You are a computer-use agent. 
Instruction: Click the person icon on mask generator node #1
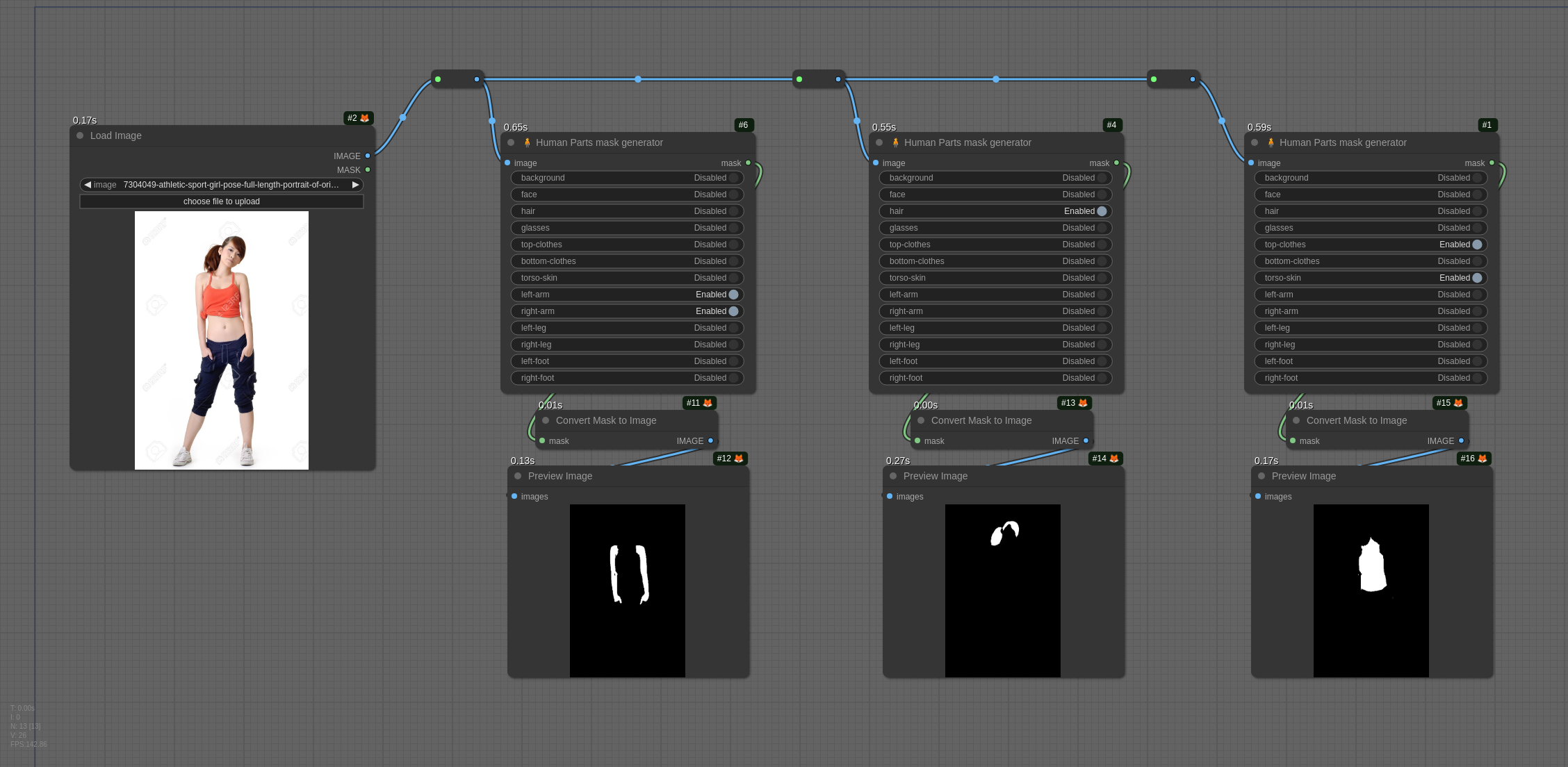point(1271,142)
